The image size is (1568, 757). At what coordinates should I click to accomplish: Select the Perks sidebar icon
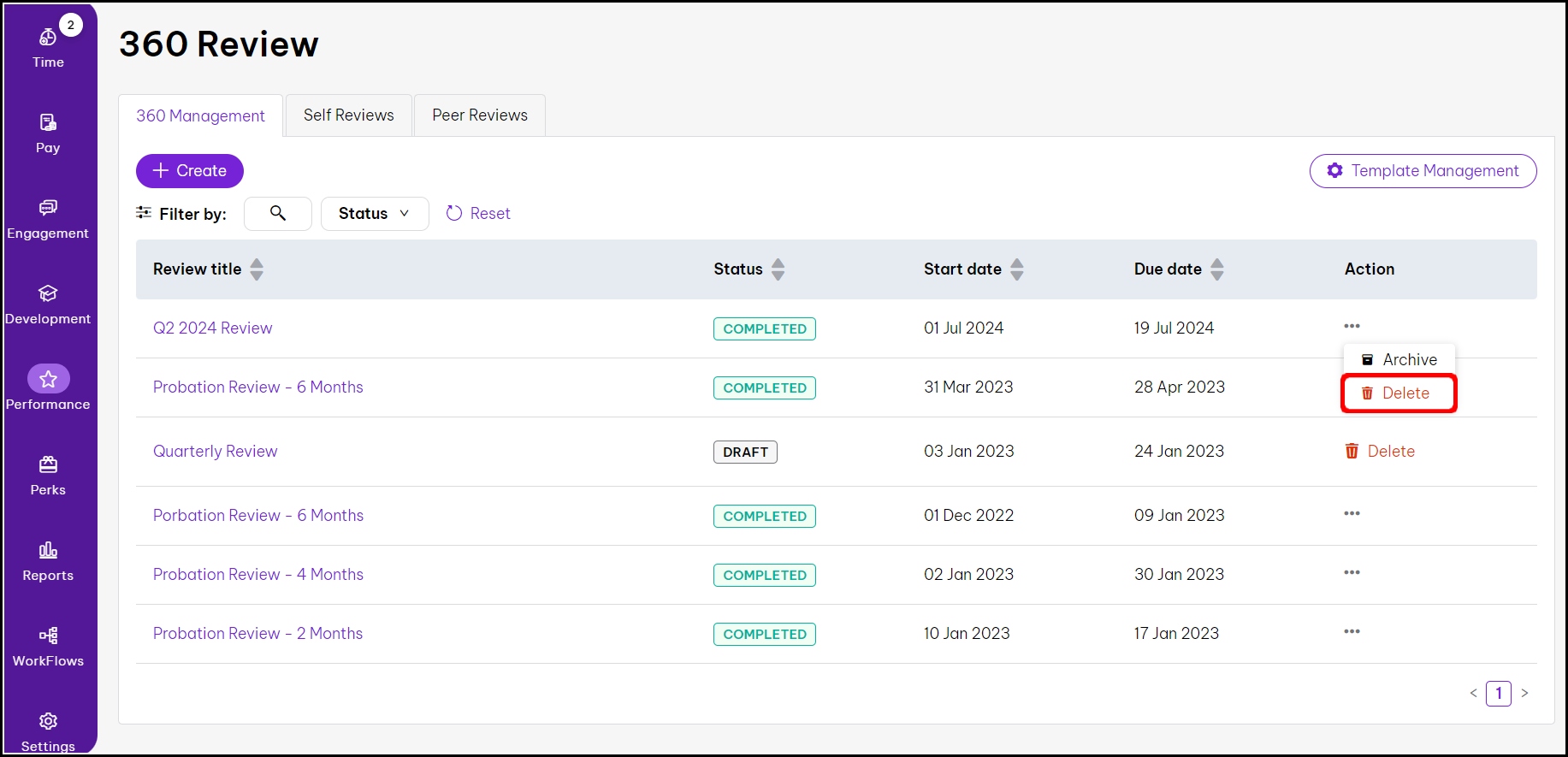pyautogui.click(x=48, y=475)
